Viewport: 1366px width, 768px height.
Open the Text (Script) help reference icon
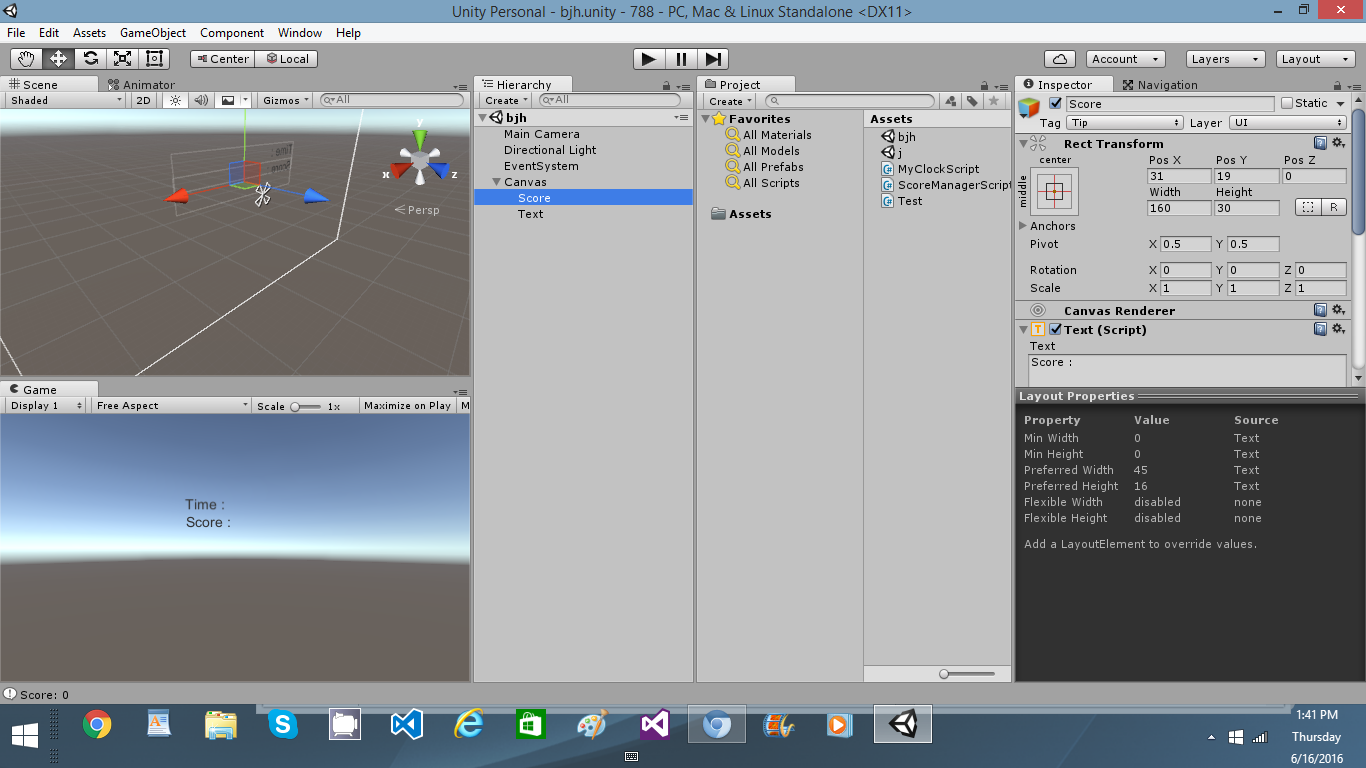click(1321, 329)
